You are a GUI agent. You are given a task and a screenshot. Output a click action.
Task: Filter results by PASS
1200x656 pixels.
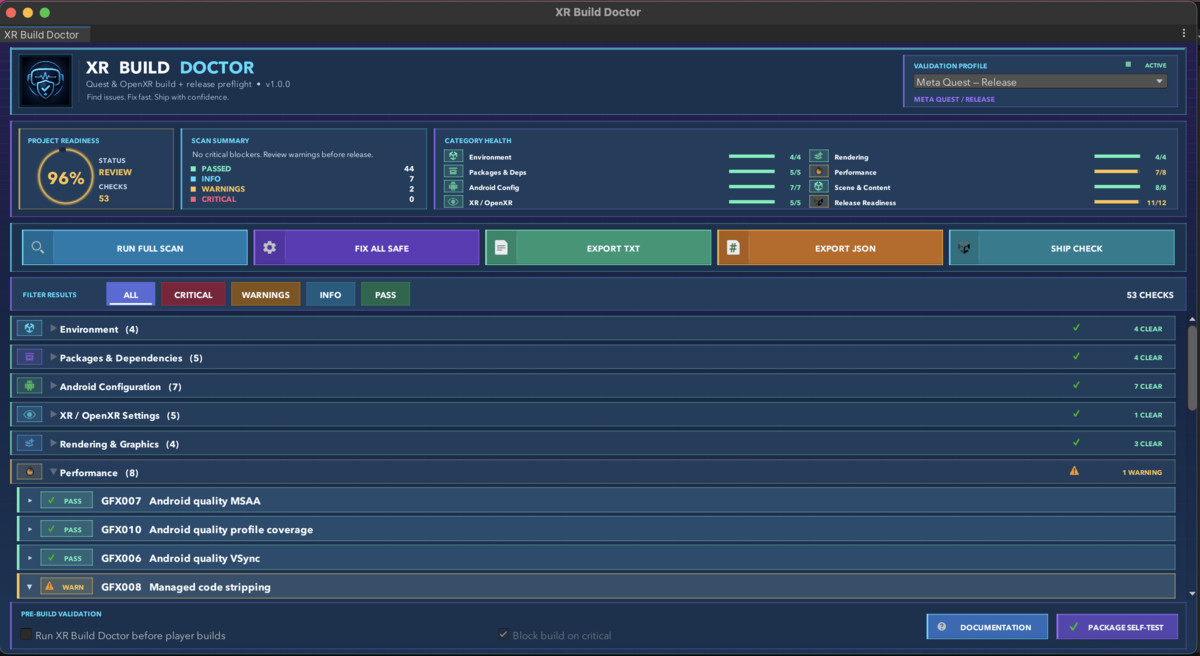coord(385,294)
